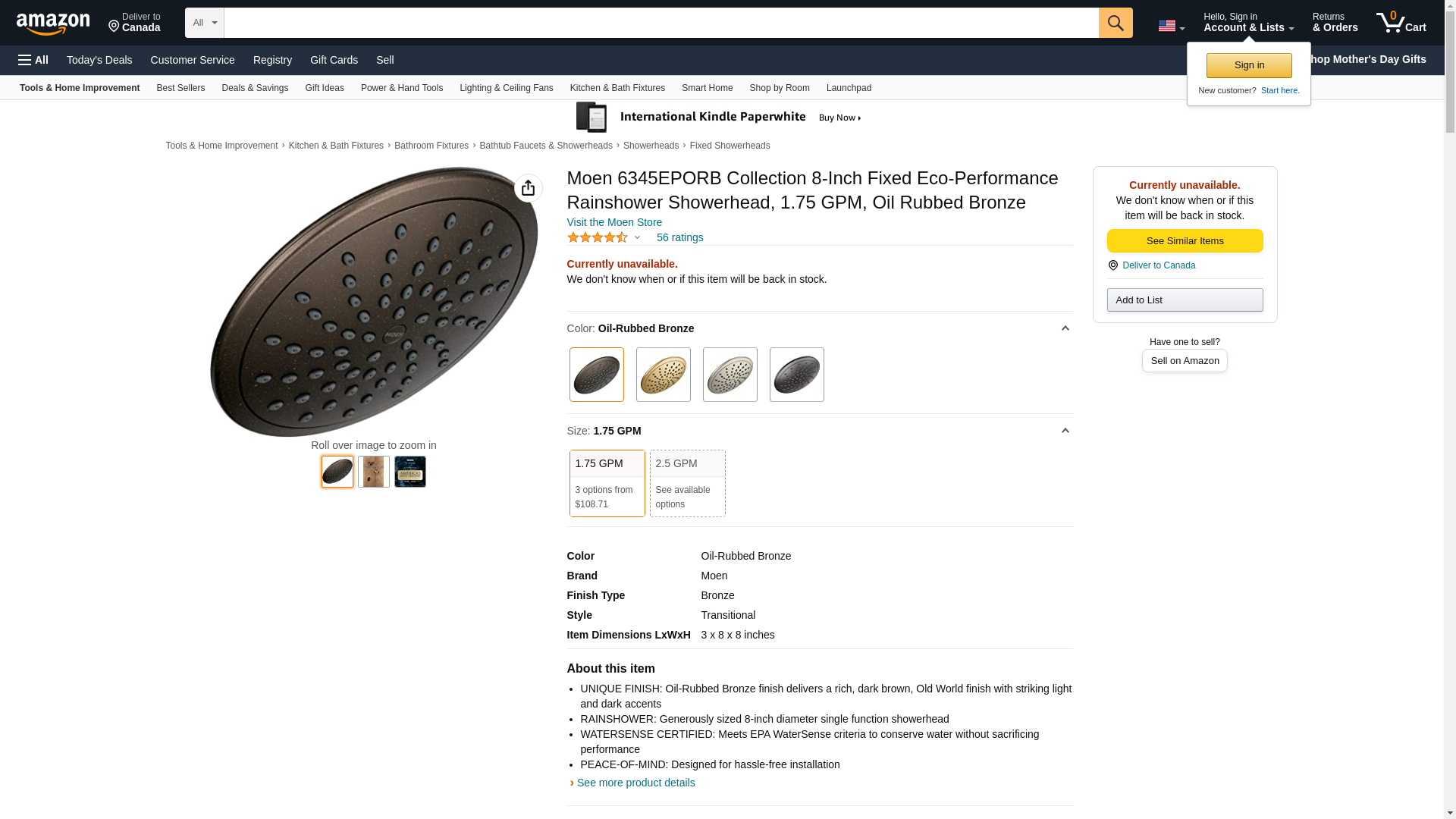Screen dimensions: 1456x819
Task: Click See Similar Items button
Action: [x=1185, y=241]
